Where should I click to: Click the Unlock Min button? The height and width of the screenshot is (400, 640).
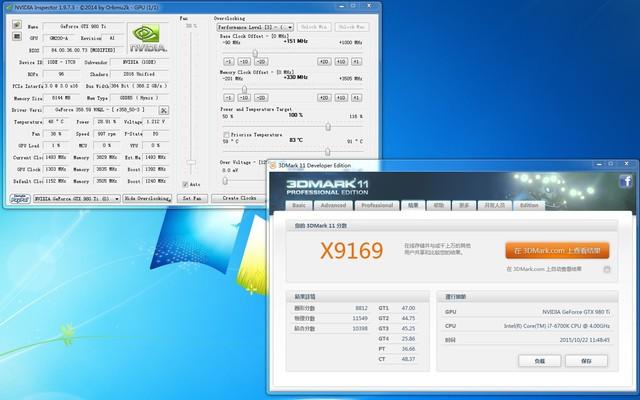313,27
